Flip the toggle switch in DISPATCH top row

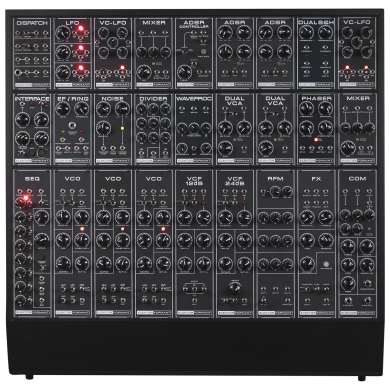point(27,34)
